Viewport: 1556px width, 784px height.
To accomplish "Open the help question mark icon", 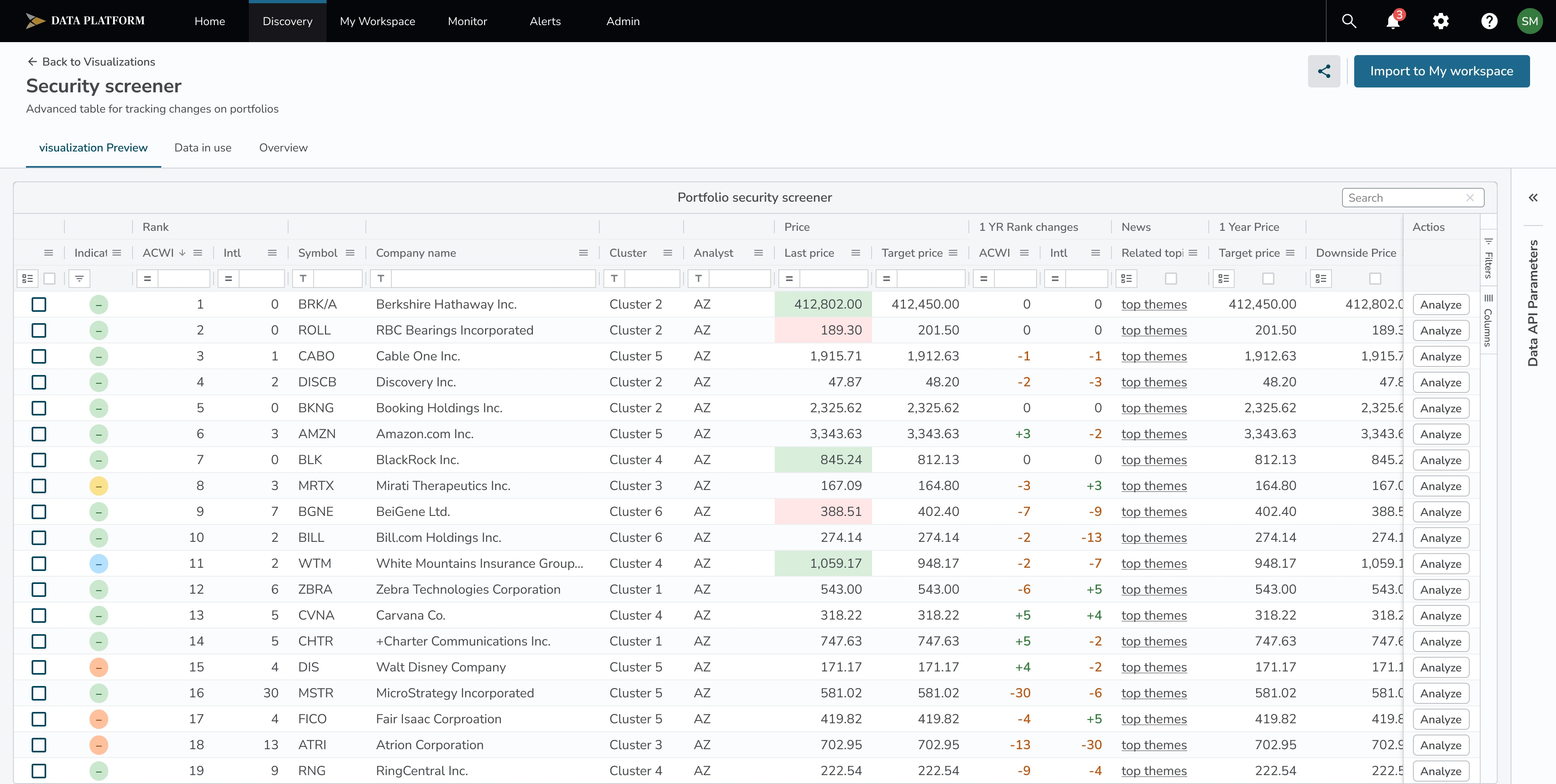I will [1489, 21].
